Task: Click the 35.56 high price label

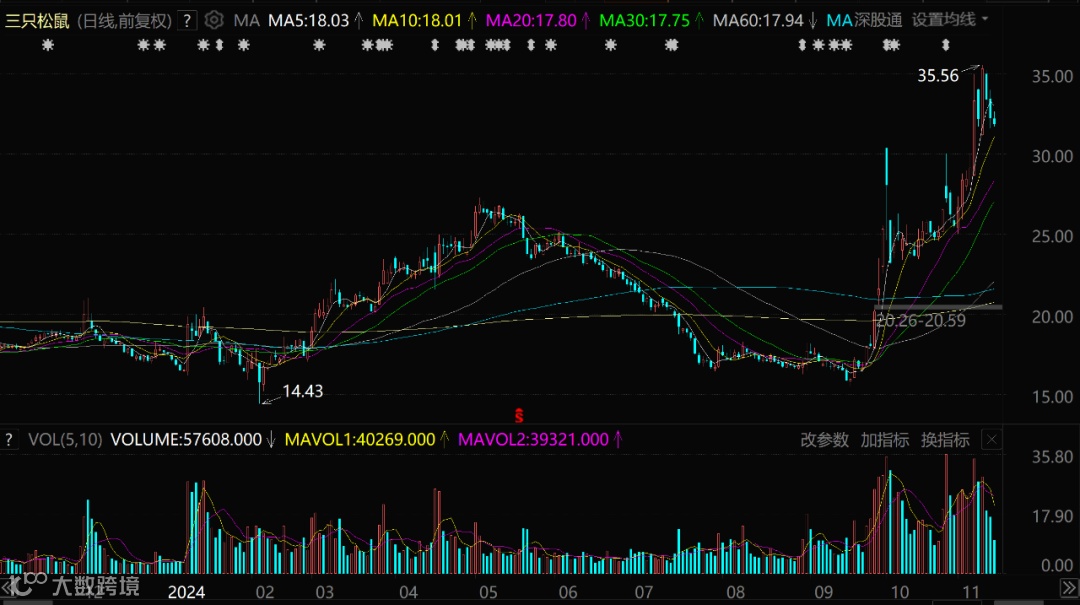Action: tap(937, 76)
